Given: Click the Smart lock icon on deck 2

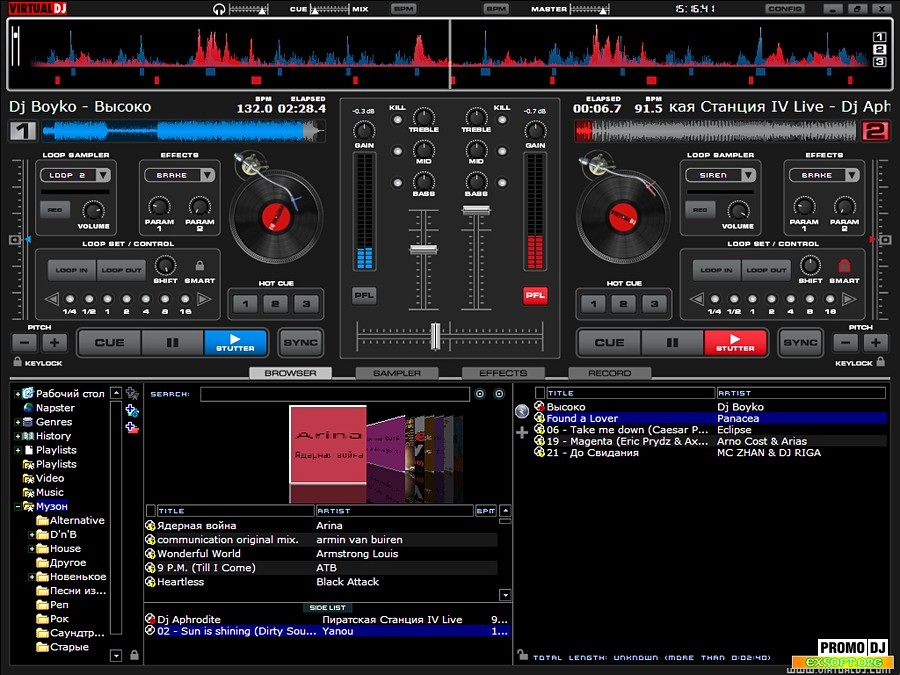Looking at the screenshot, I should [x=843, y=266].
